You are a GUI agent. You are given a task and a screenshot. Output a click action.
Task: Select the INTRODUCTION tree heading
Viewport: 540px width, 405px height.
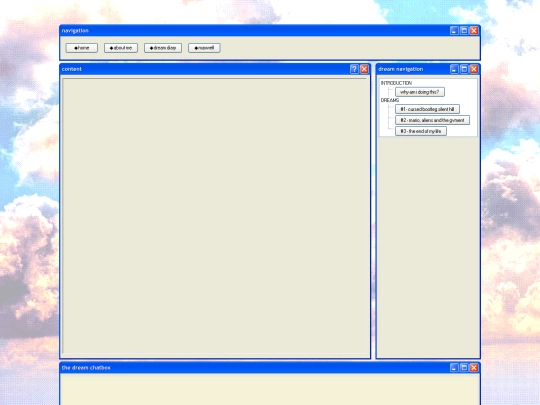coord(396,83)
